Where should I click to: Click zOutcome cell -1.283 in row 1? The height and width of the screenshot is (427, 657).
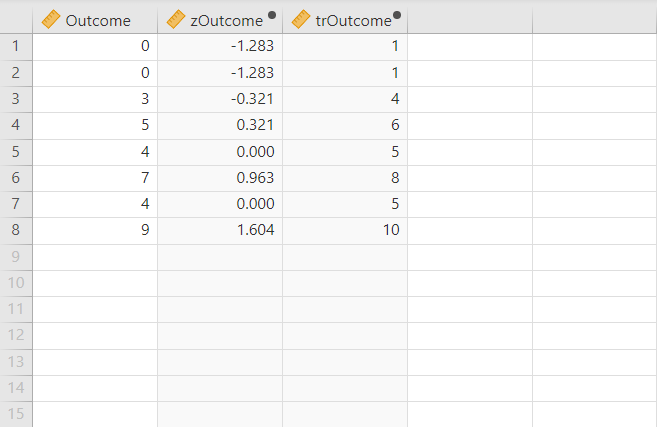click(x=220, y=47)
